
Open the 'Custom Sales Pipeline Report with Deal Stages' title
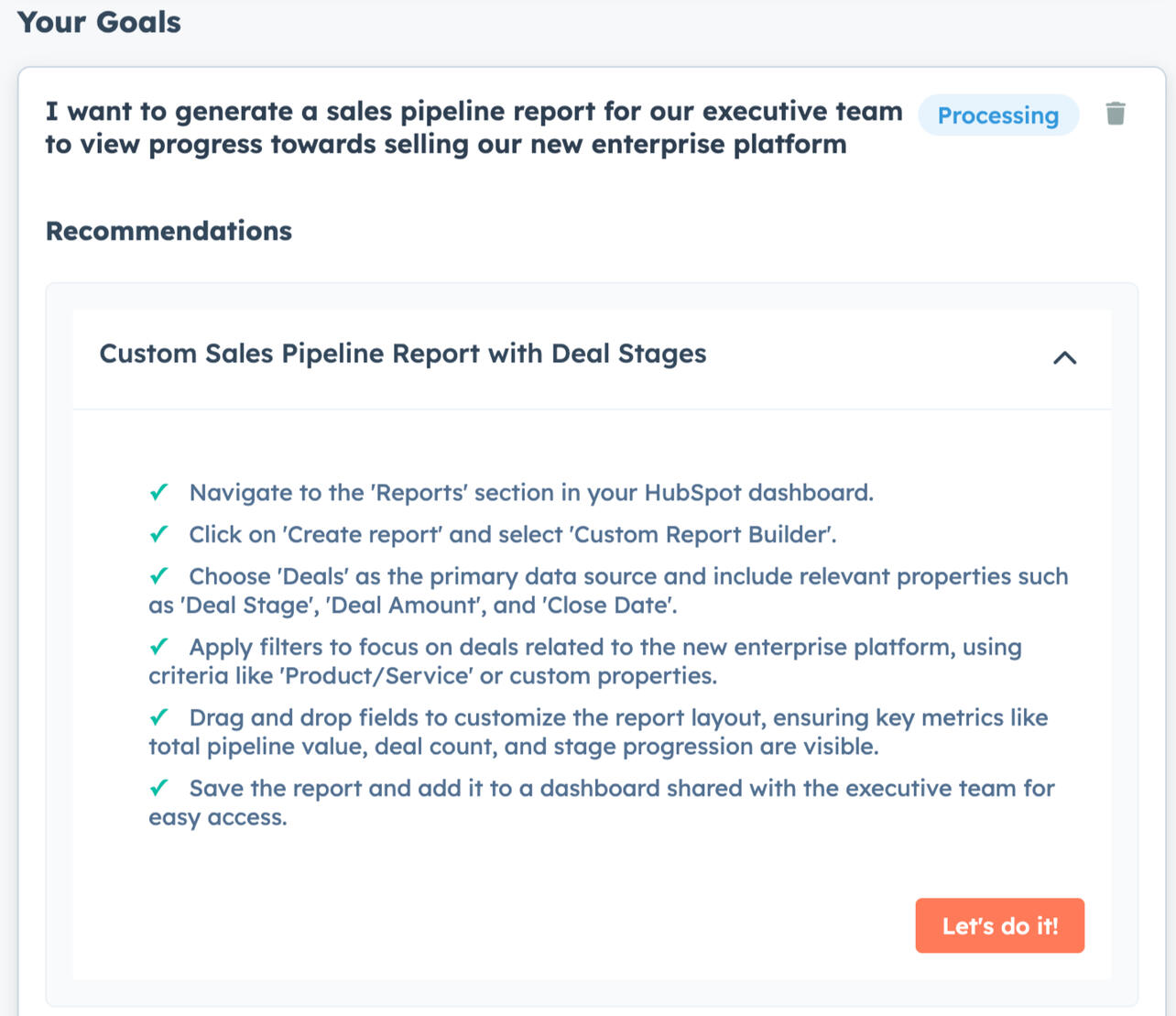(x=404, y=354)
